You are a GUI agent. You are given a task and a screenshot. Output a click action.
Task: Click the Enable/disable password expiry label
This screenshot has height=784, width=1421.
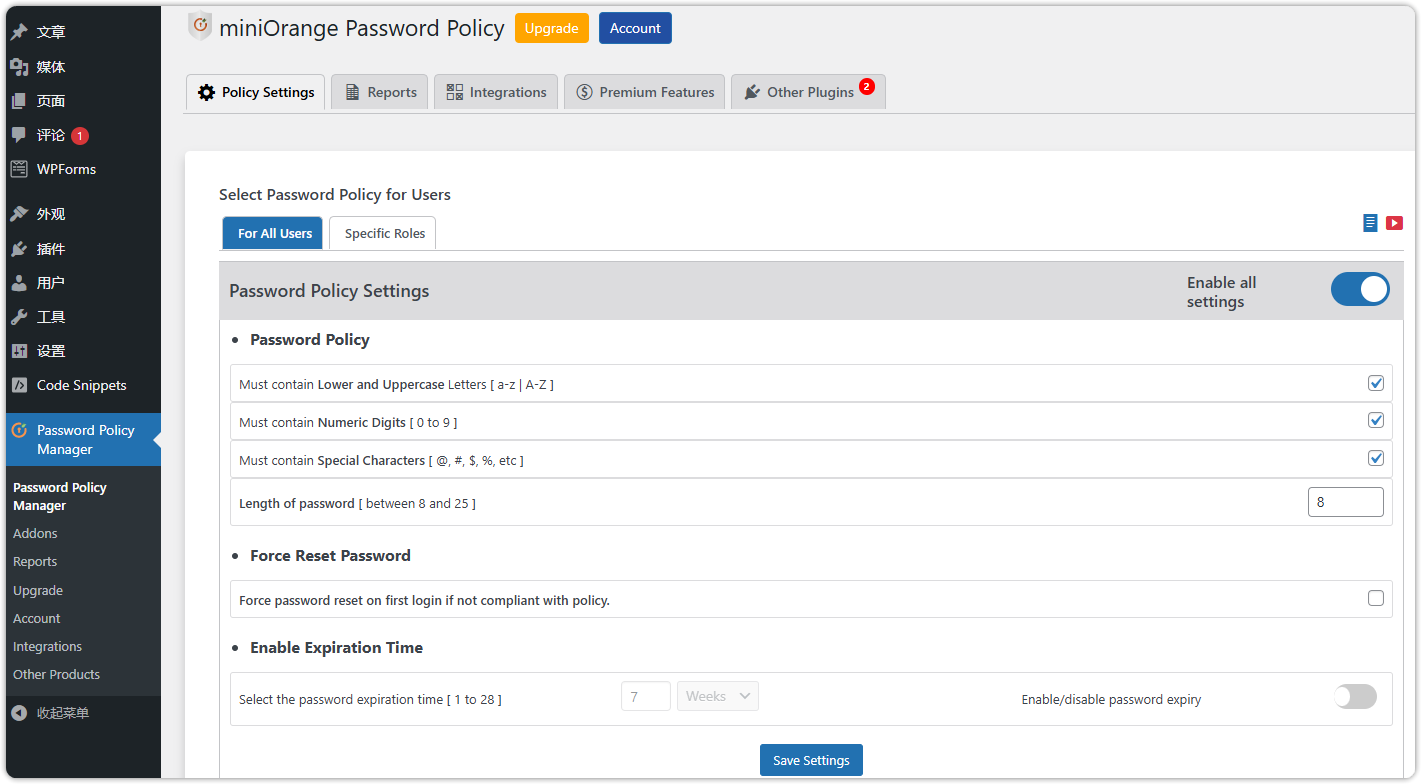[x=1111, y=699]
